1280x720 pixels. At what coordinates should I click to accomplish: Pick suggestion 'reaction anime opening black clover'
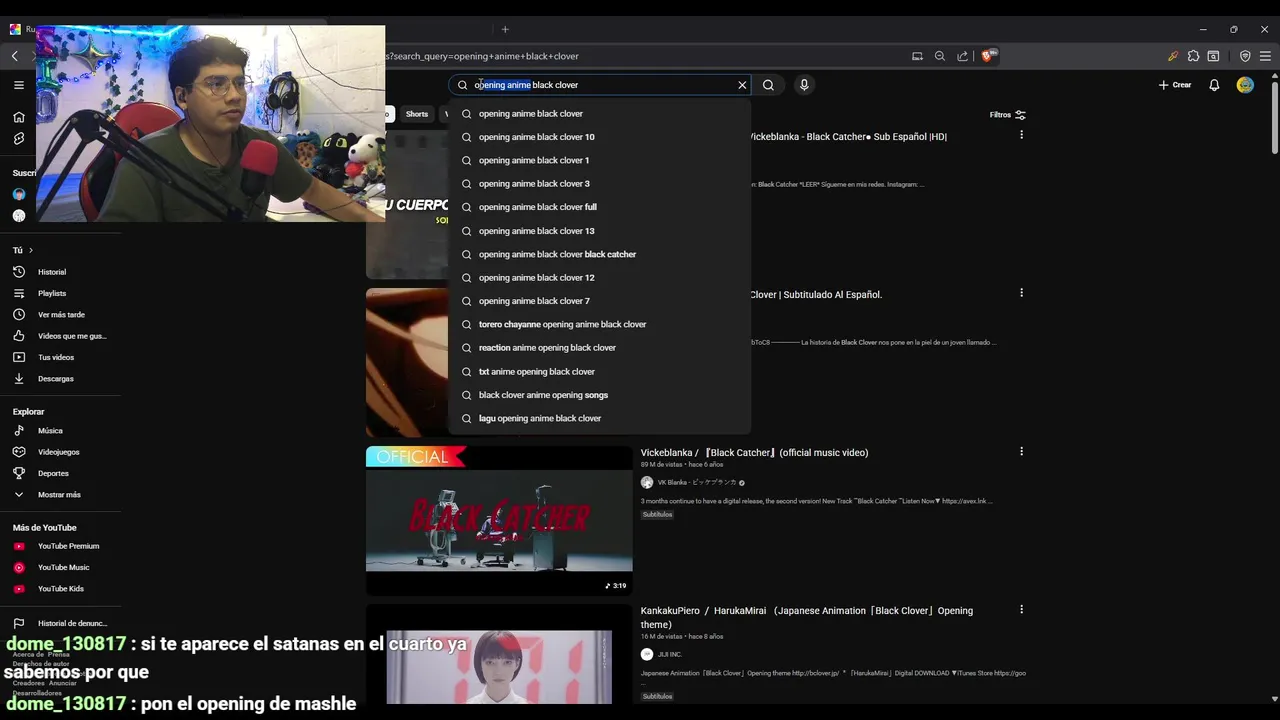tap(599, 348)
